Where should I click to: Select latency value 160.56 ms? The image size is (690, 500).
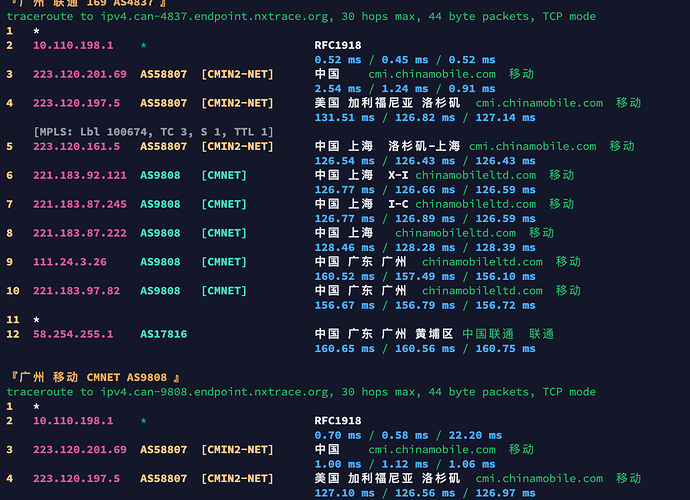(x=425, y=349)
